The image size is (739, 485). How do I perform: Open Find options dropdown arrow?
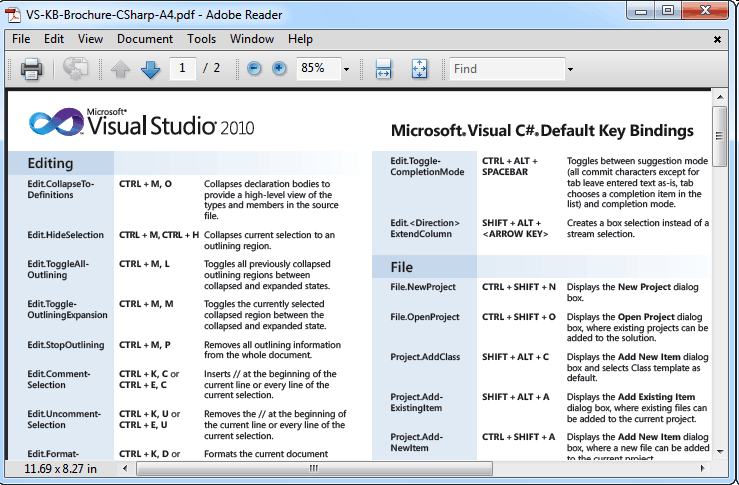coord(570,69)
